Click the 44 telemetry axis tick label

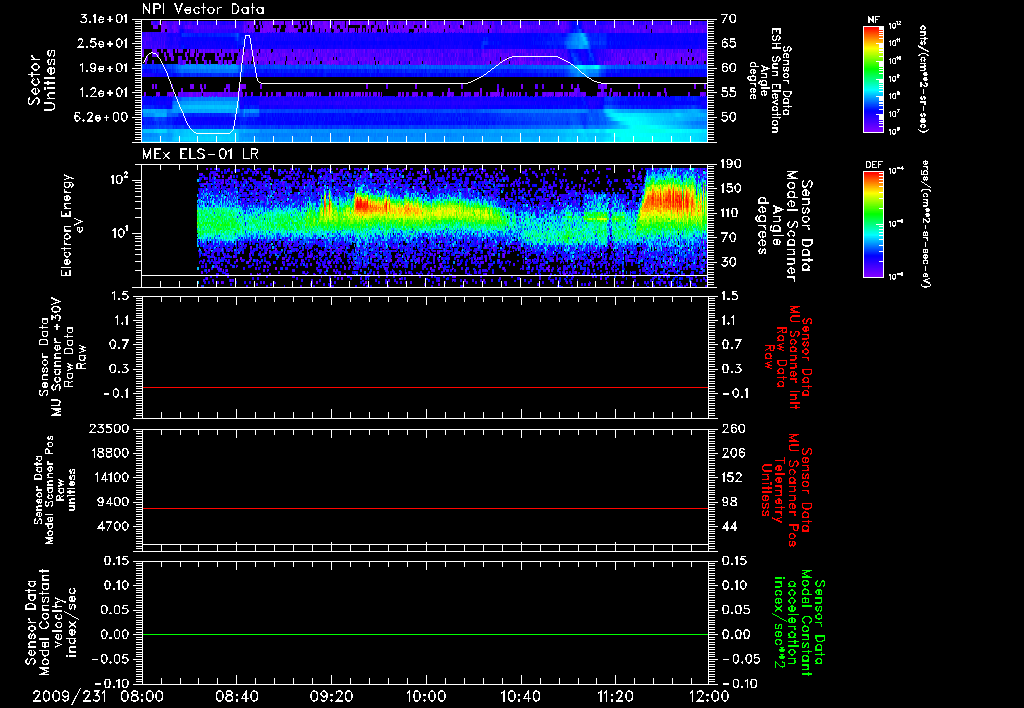729,526
